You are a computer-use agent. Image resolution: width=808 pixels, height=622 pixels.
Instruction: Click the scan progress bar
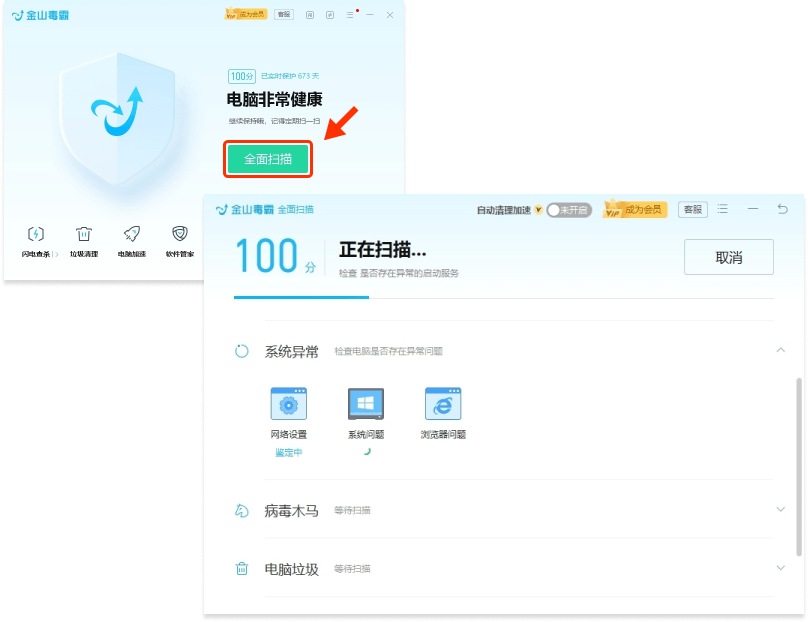coord(504,297)
